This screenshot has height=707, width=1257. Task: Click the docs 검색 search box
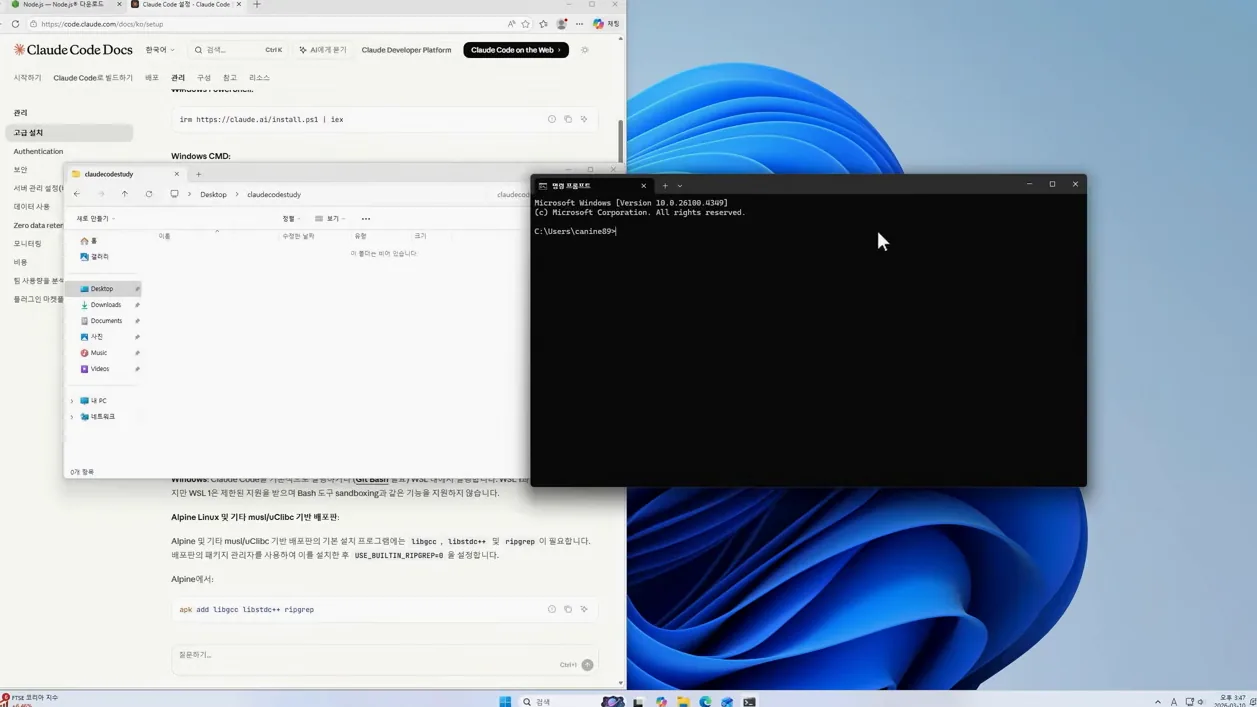click(x=238, y=50)
